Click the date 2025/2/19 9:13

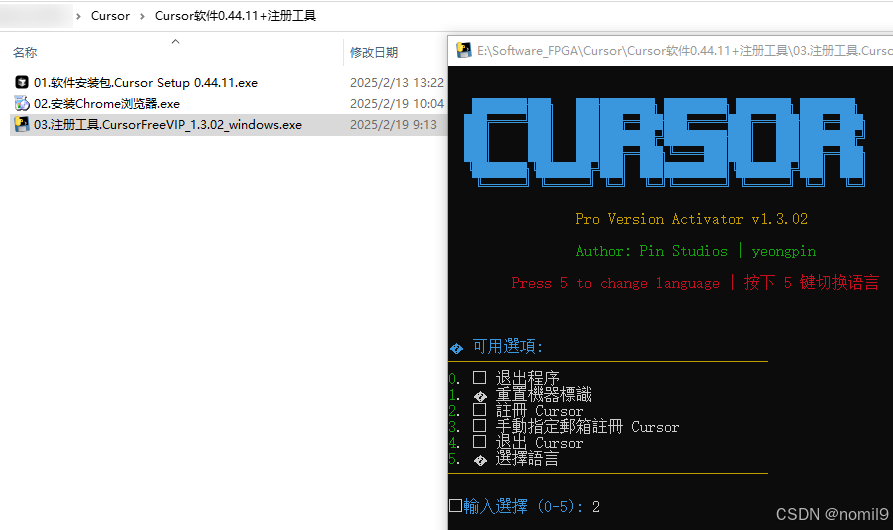[x=393, y=125]
